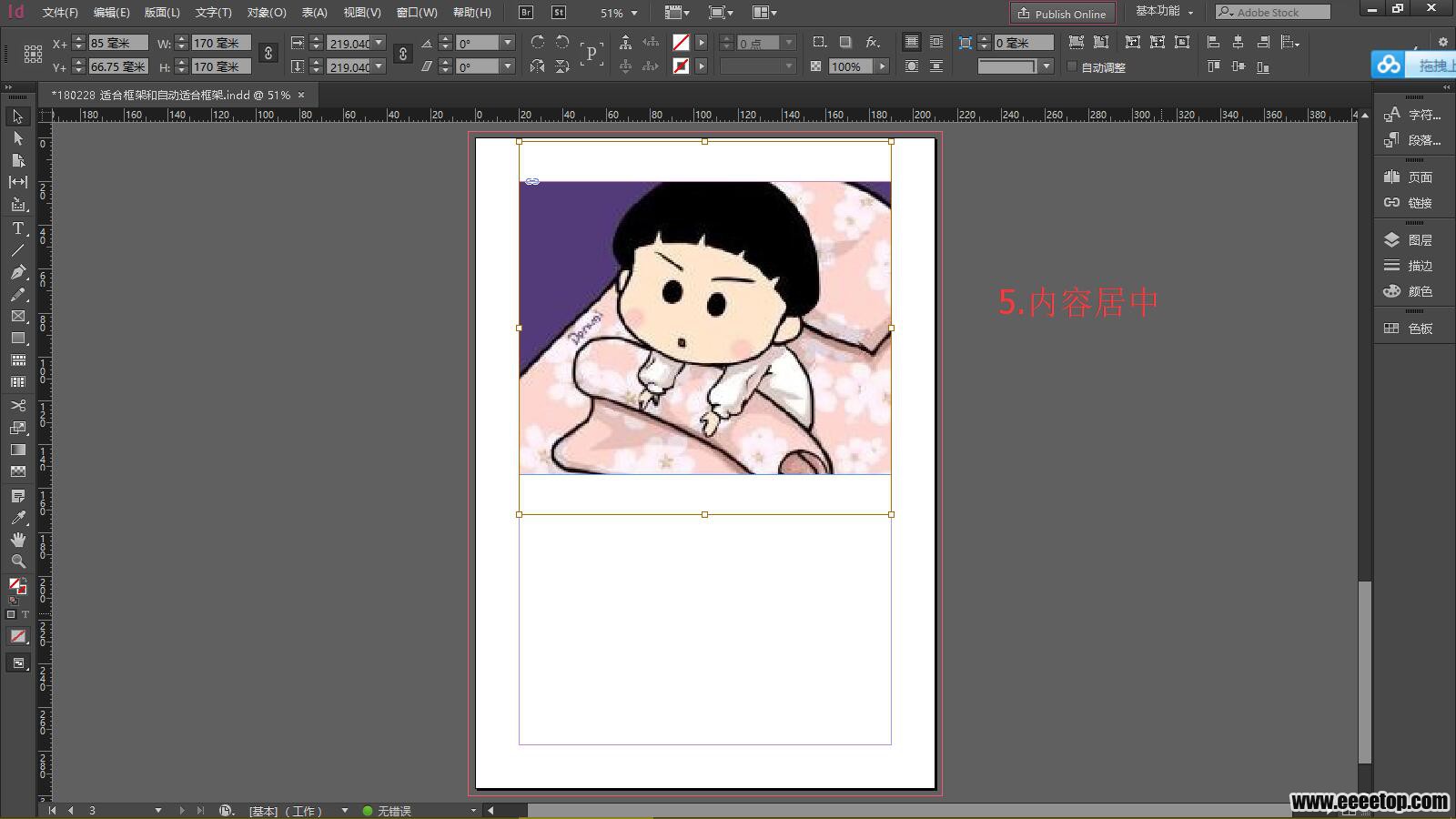The width and height of the screenshot is (1456, 819).
Task: Select the Zoom tool magnifier
Action: click(x=17, y=561)
